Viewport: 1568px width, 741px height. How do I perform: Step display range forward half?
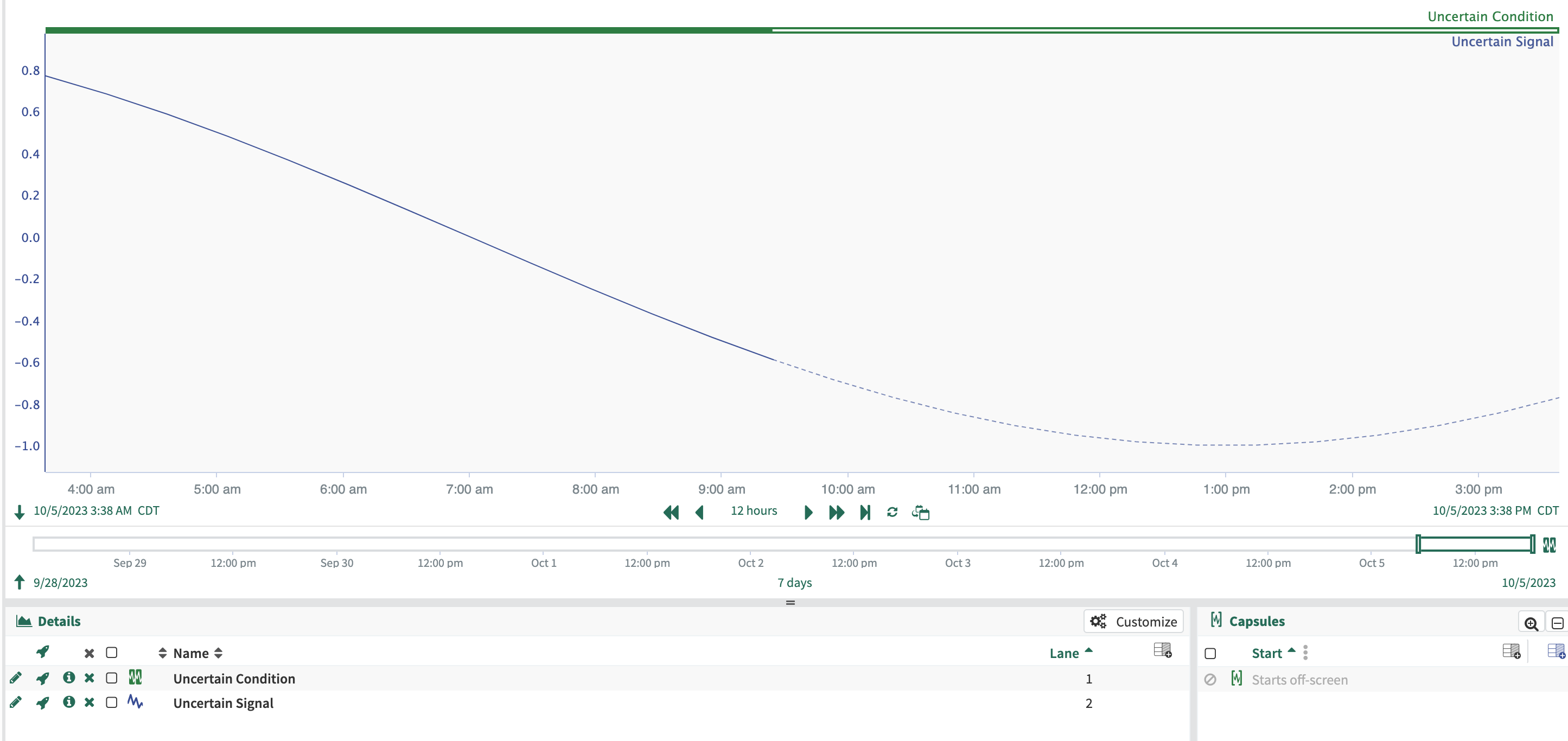click(808, 512)
